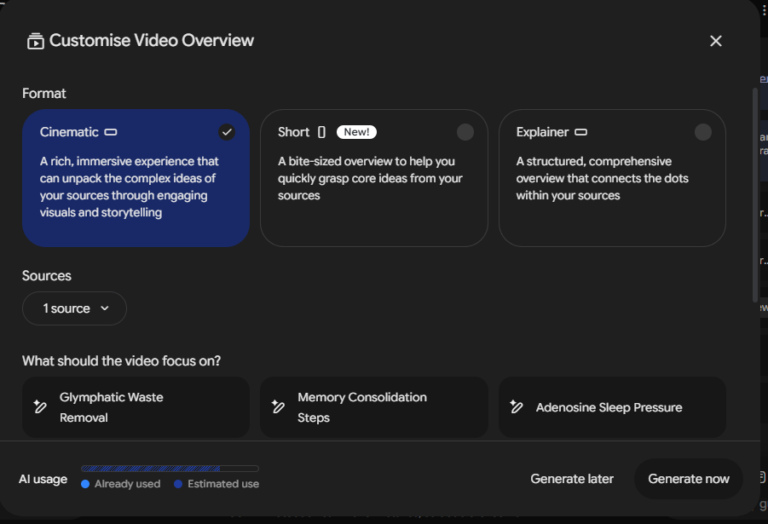
Task: Click the portrait icon next to Short
Action: tap(321, 132)
